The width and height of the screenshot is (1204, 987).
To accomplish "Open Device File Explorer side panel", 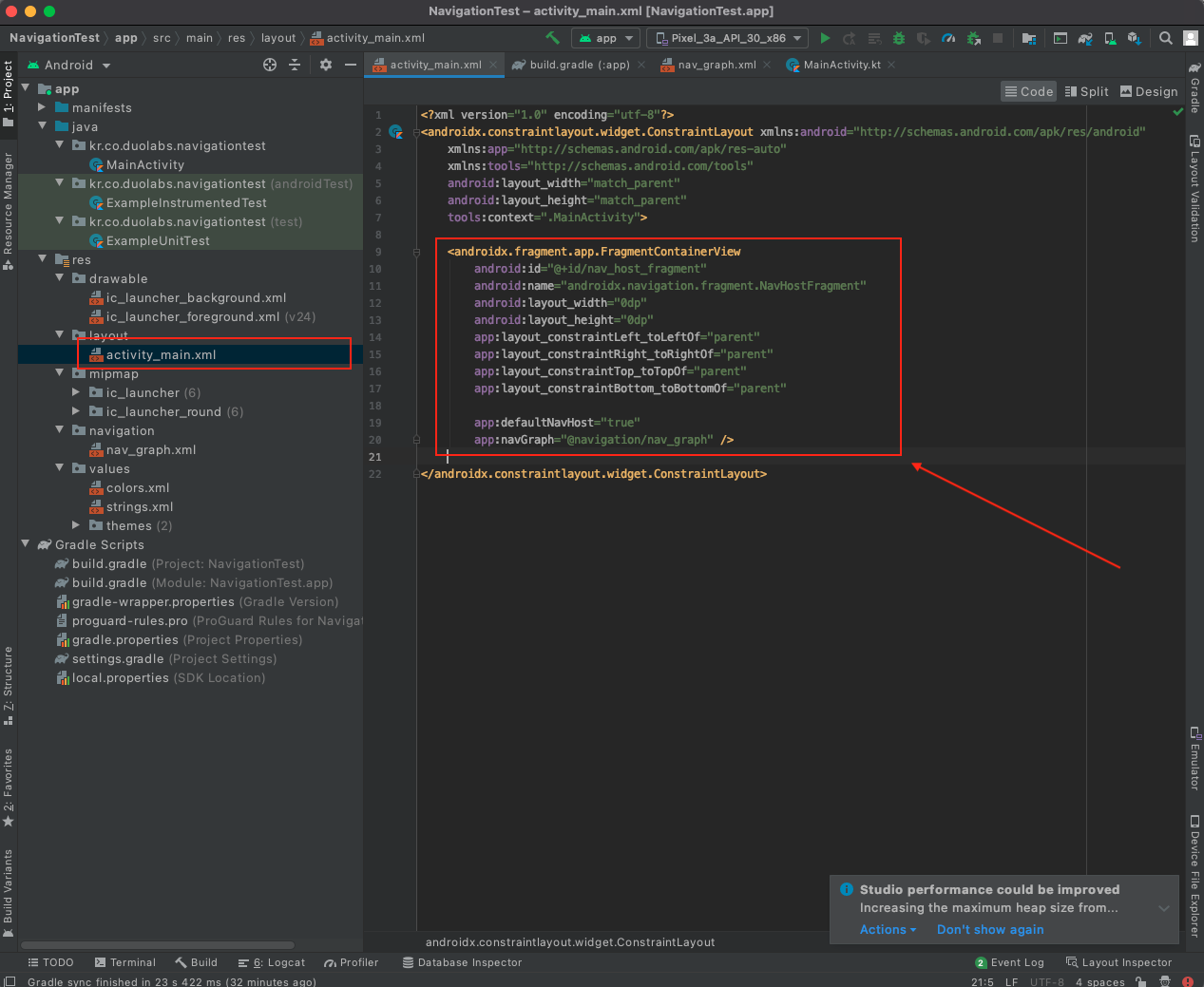I will click(1194, 877).
